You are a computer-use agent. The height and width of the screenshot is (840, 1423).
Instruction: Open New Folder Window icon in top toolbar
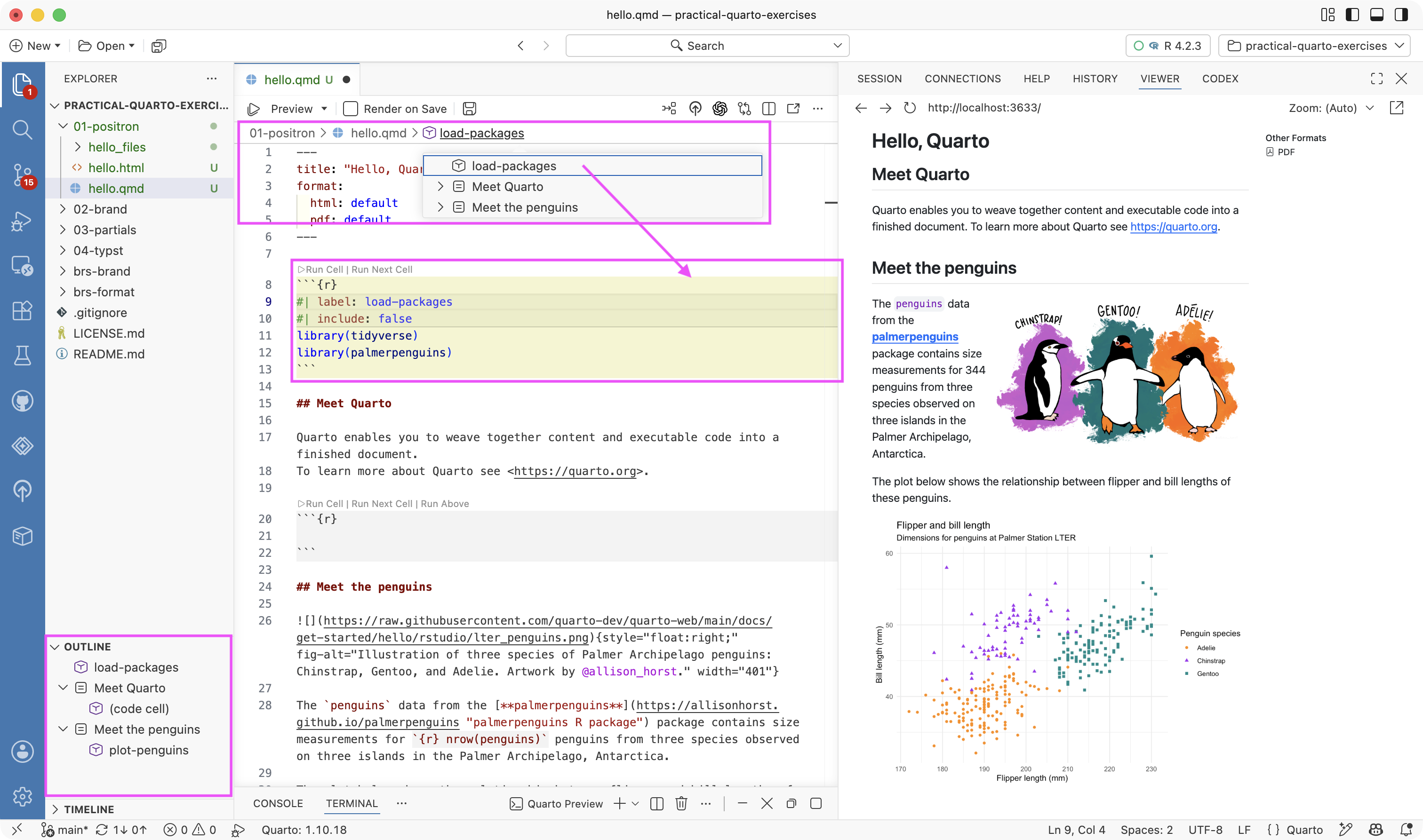[x=159, y=46]
